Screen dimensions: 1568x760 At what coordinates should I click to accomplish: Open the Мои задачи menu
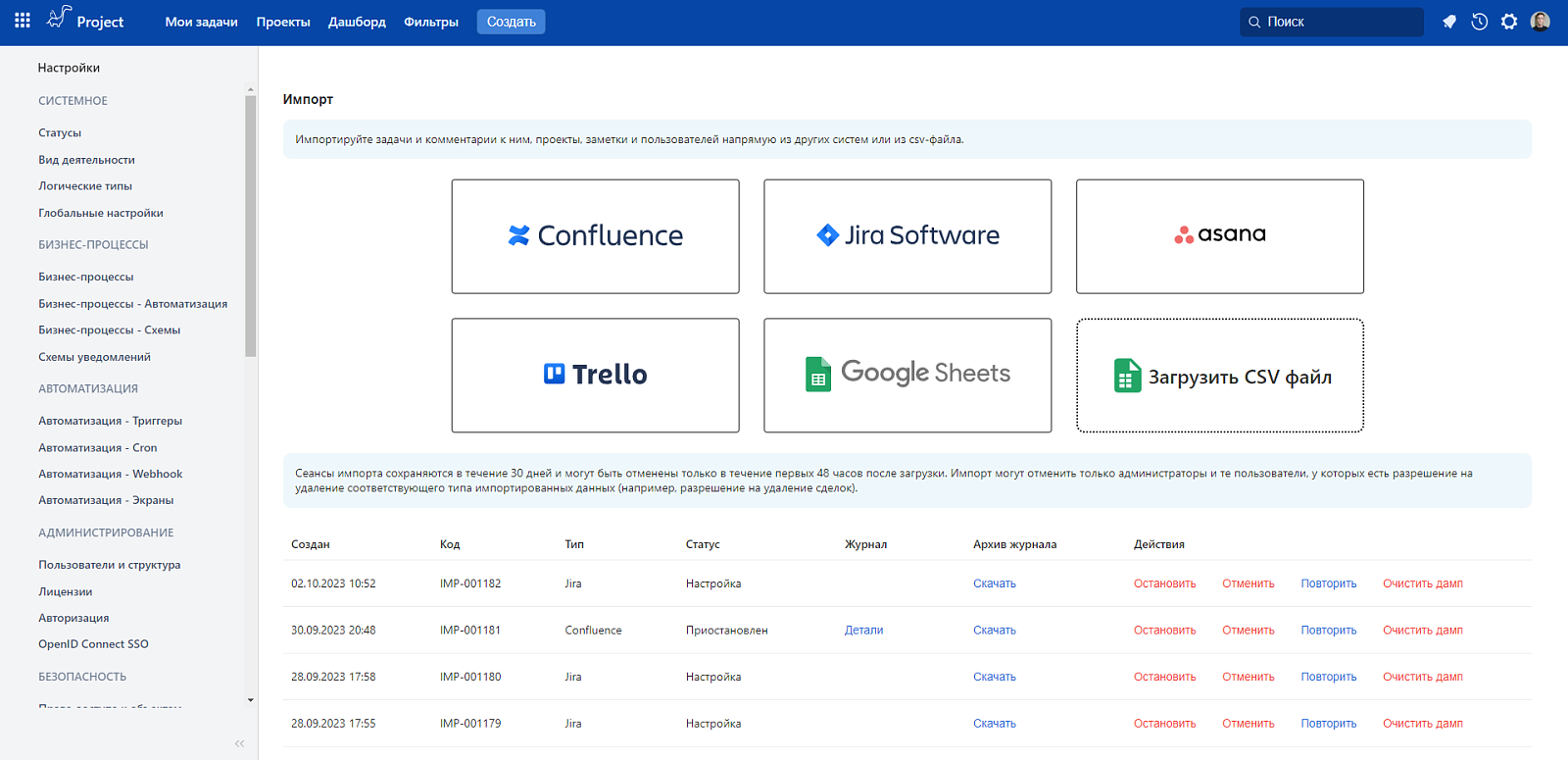(201, 22)
